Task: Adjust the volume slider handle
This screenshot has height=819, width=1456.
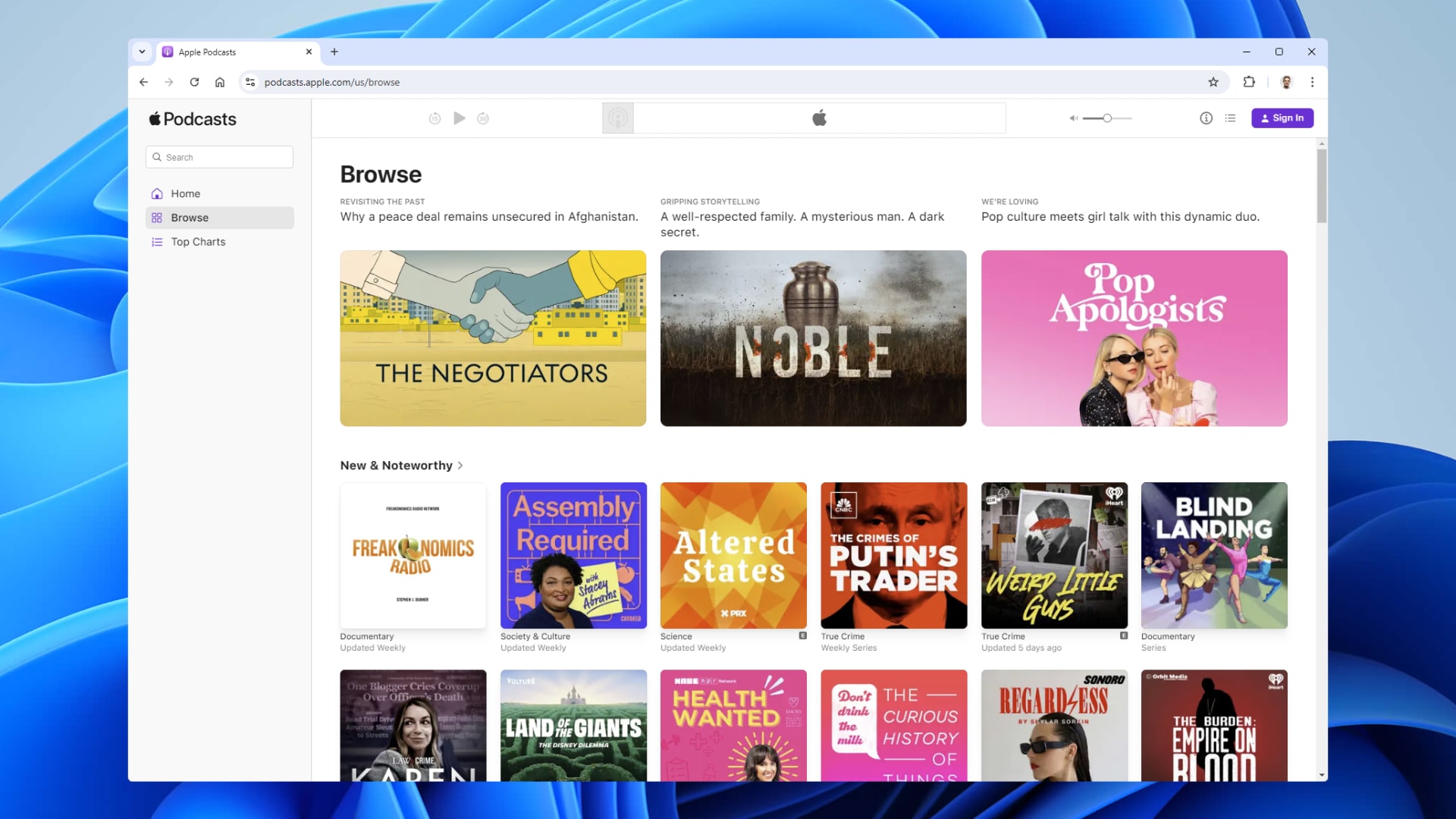Action: (x=1107, y=118)
